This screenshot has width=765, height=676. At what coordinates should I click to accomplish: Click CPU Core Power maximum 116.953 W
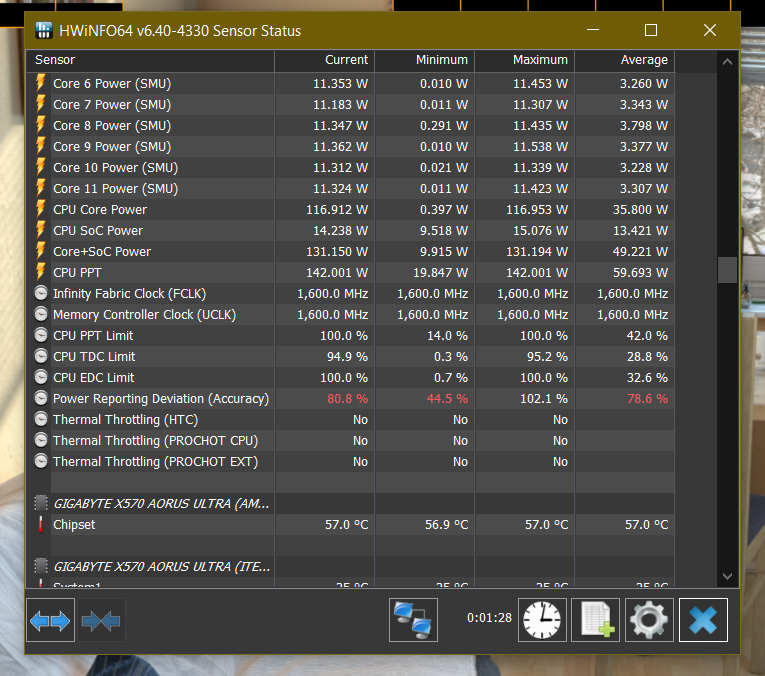(537, 209)
